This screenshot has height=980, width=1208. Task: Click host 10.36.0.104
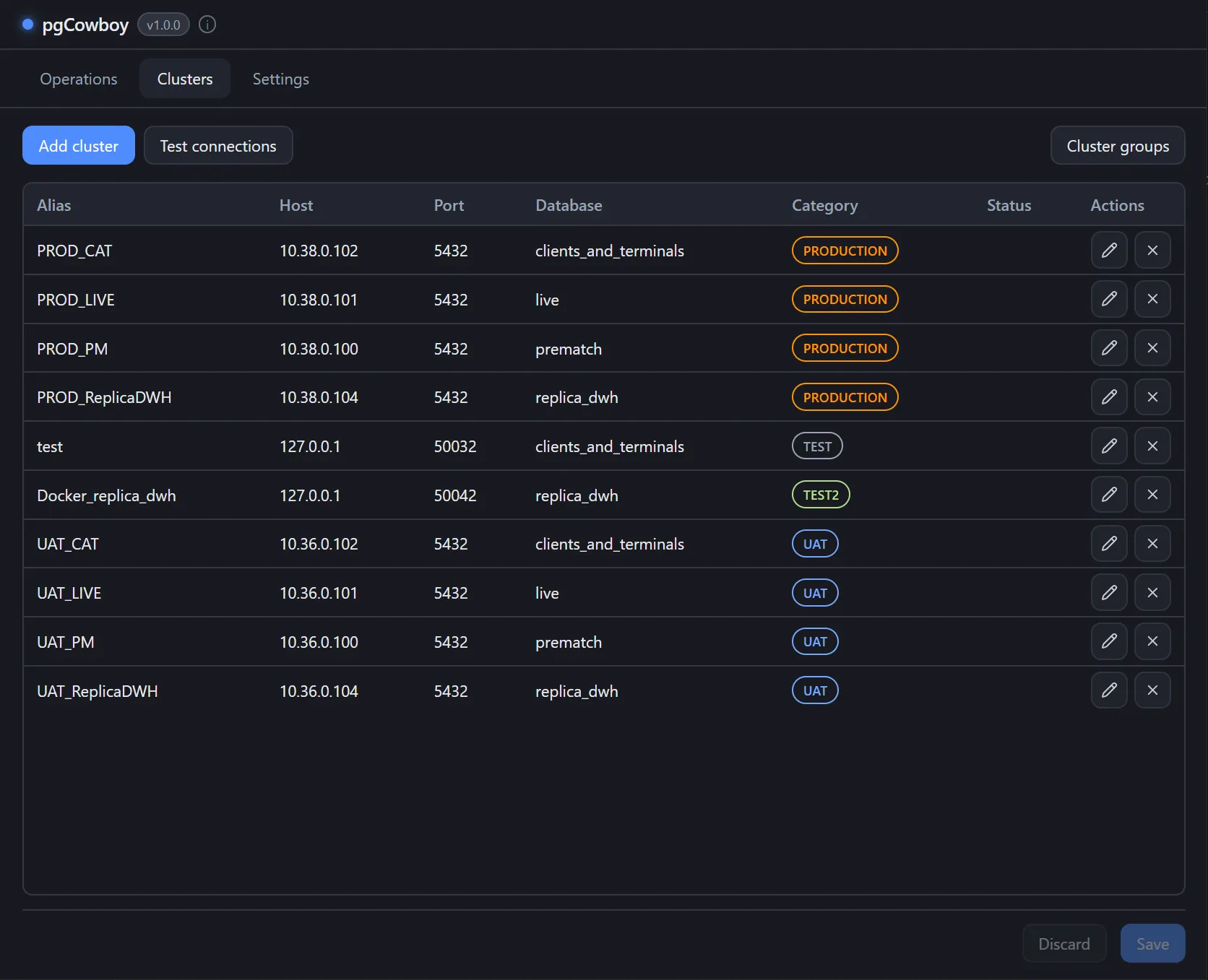319,691
